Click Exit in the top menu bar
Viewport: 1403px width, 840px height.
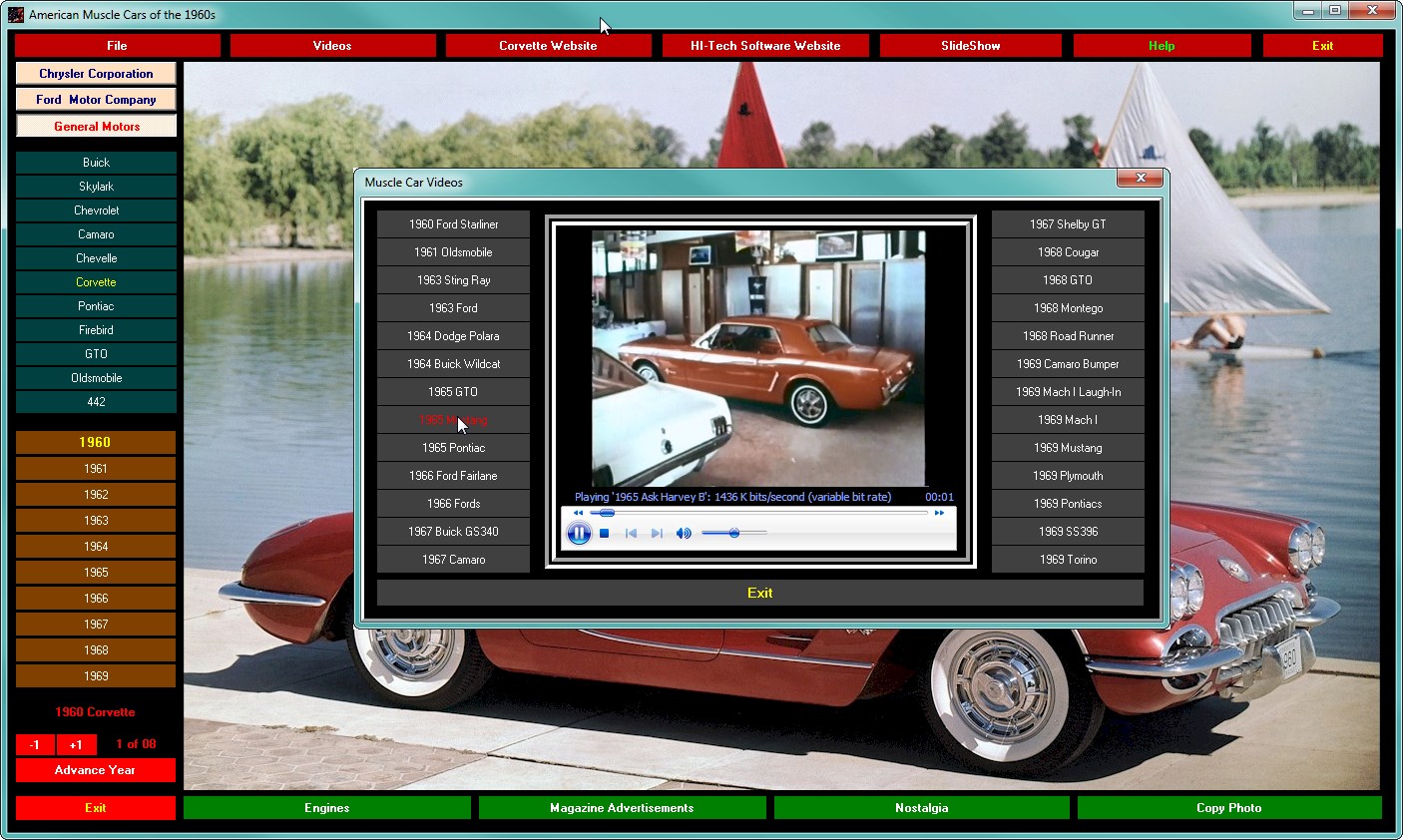coord(1322,46)
